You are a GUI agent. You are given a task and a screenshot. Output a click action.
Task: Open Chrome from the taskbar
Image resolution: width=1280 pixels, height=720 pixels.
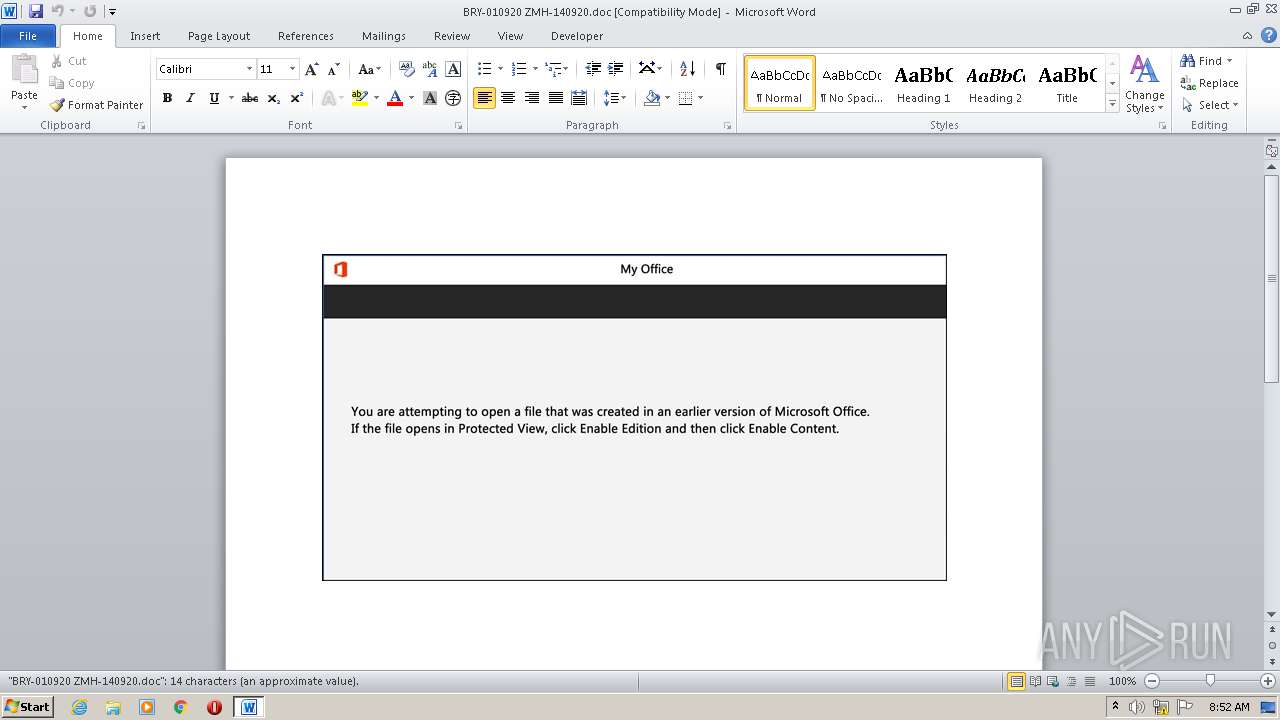pos(180,707)
